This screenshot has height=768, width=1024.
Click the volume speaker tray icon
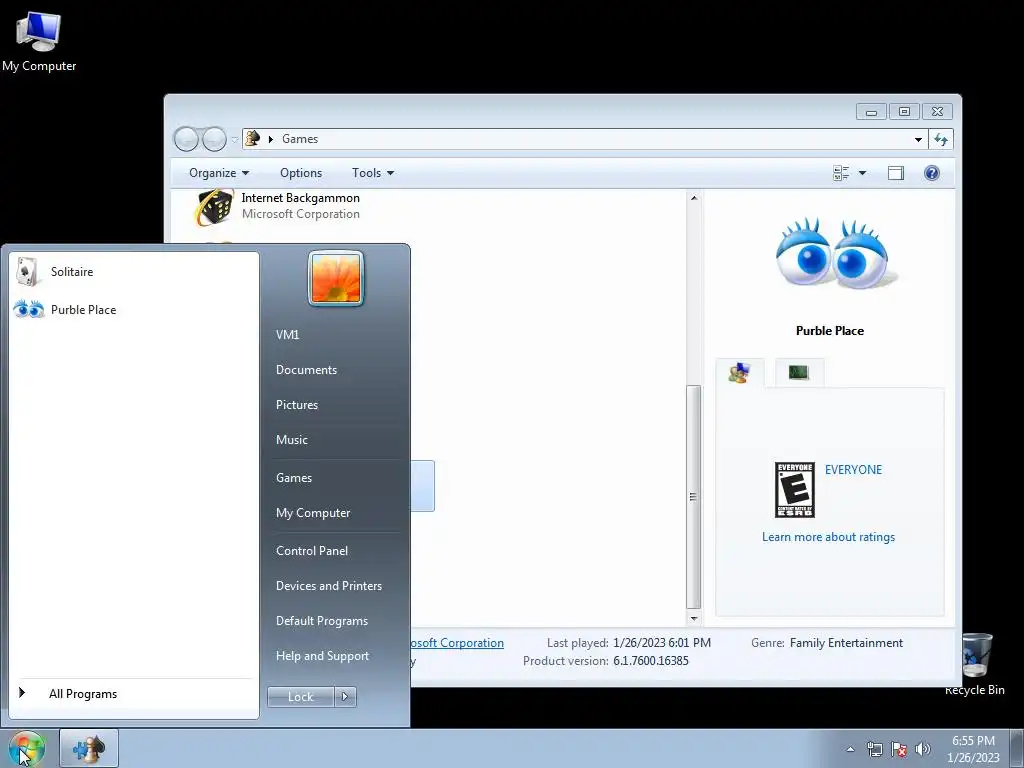(923, 749)
